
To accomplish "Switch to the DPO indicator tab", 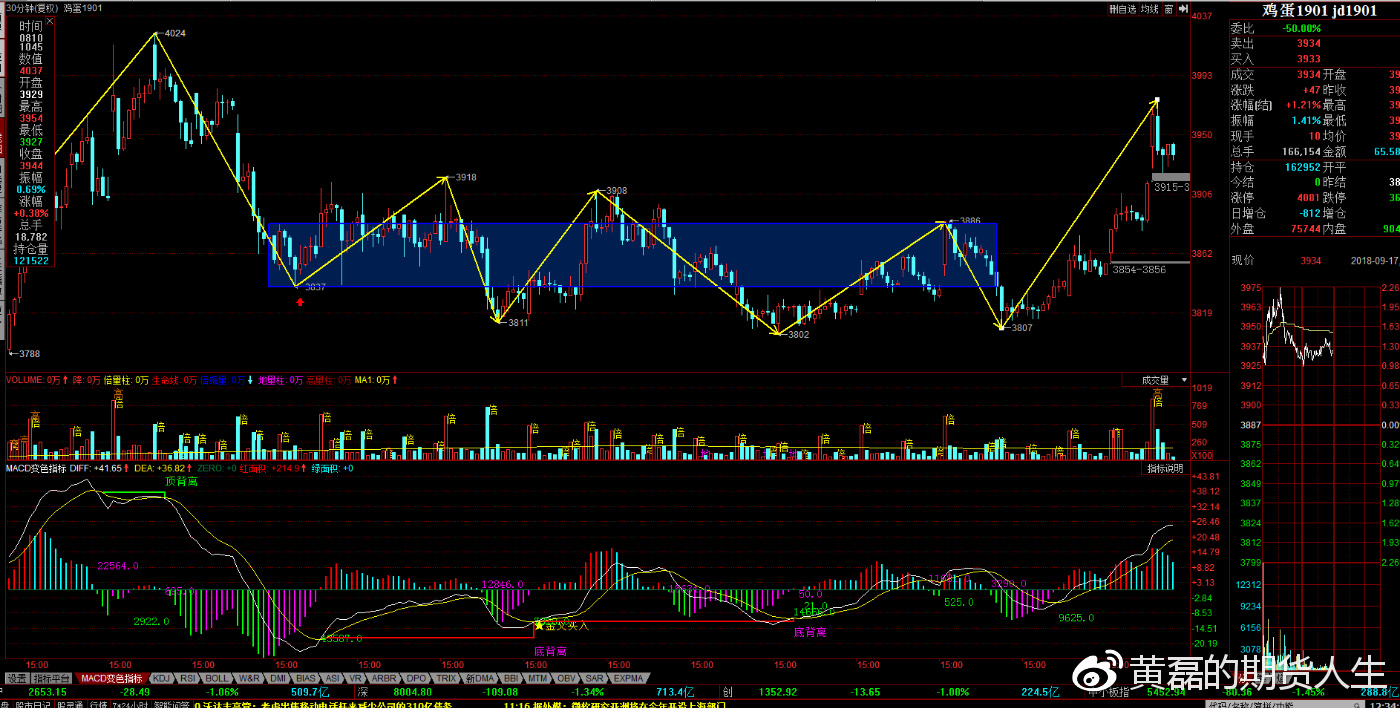I will [x=417, y=678].
